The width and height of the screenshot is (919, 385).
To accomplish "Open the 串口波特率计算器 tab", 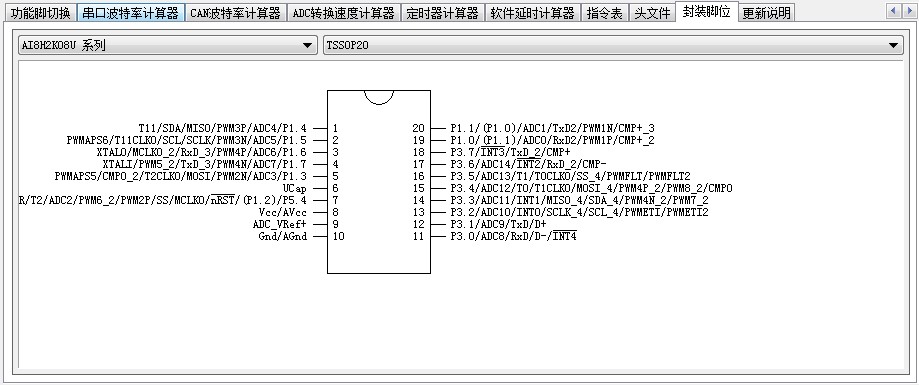I will click(x=130, y=13).
